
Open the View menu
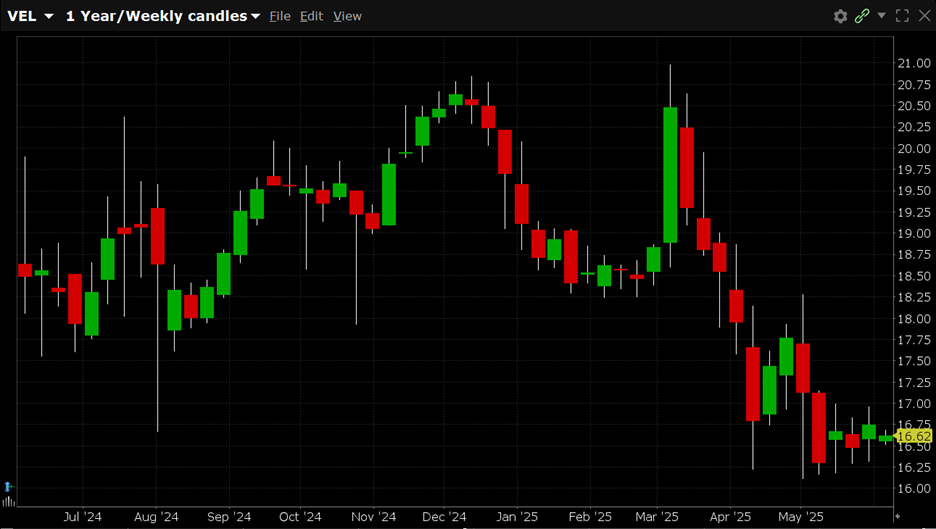point(347,16)
